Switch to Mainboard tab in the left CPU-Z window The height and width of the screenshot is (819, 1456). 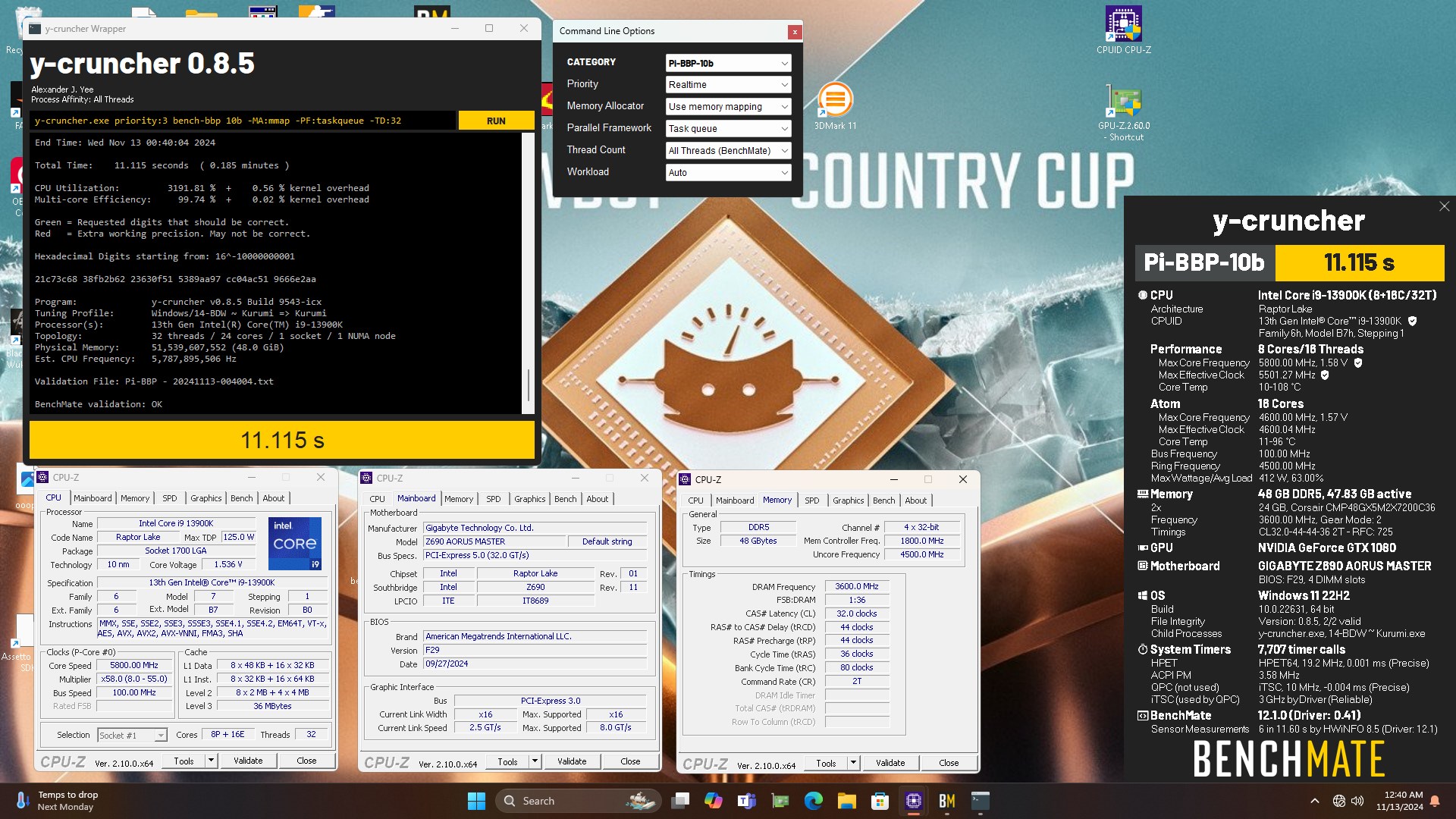[93, 498]
